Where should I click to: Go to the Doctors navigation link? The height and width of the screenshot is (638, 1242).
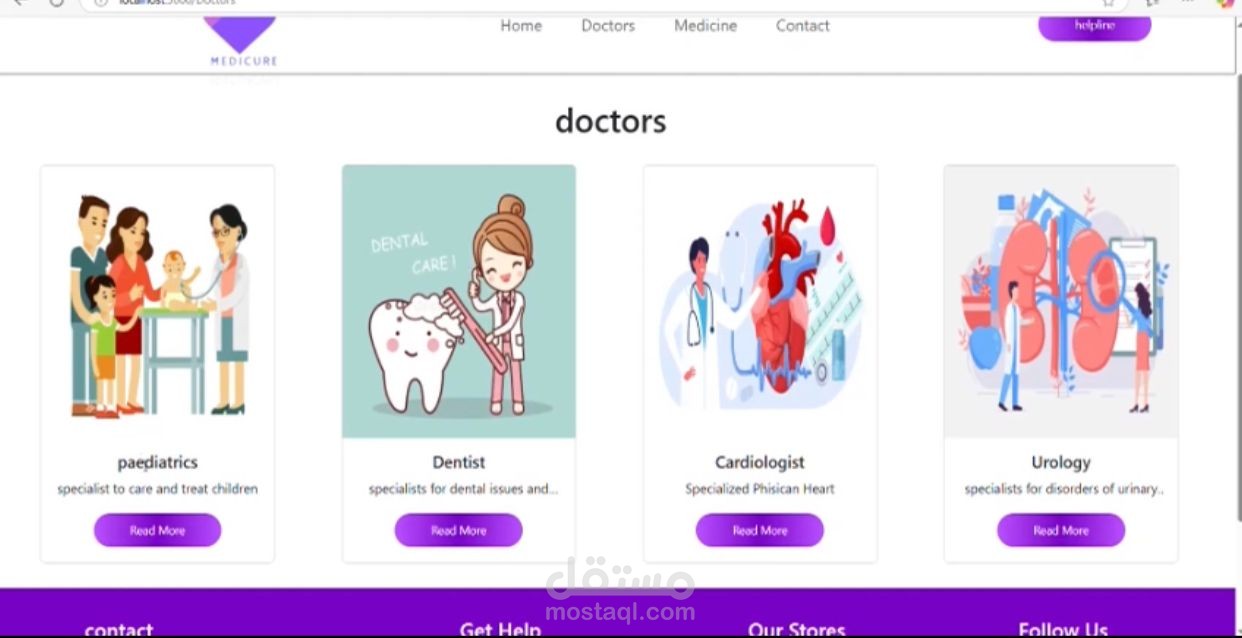(608, 26)
